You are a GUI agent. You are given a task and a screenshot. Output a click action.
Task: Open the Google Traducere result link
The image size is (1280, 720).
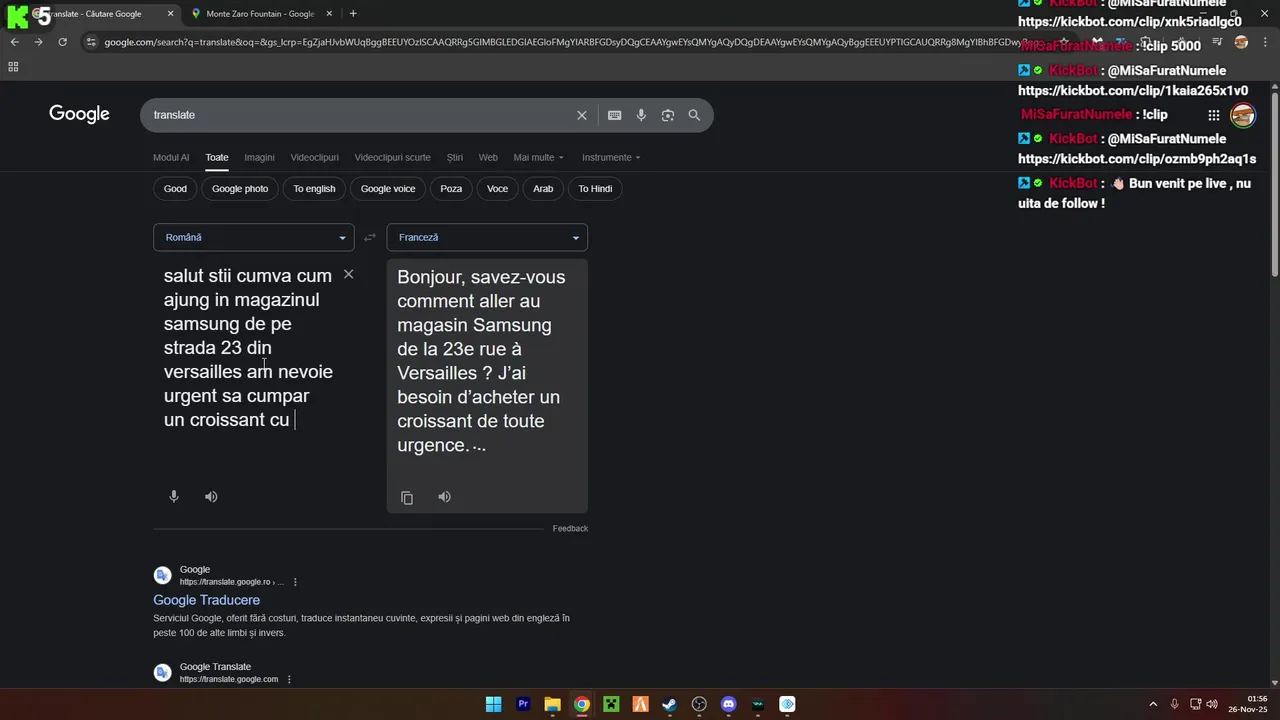[x=206, y=600]
